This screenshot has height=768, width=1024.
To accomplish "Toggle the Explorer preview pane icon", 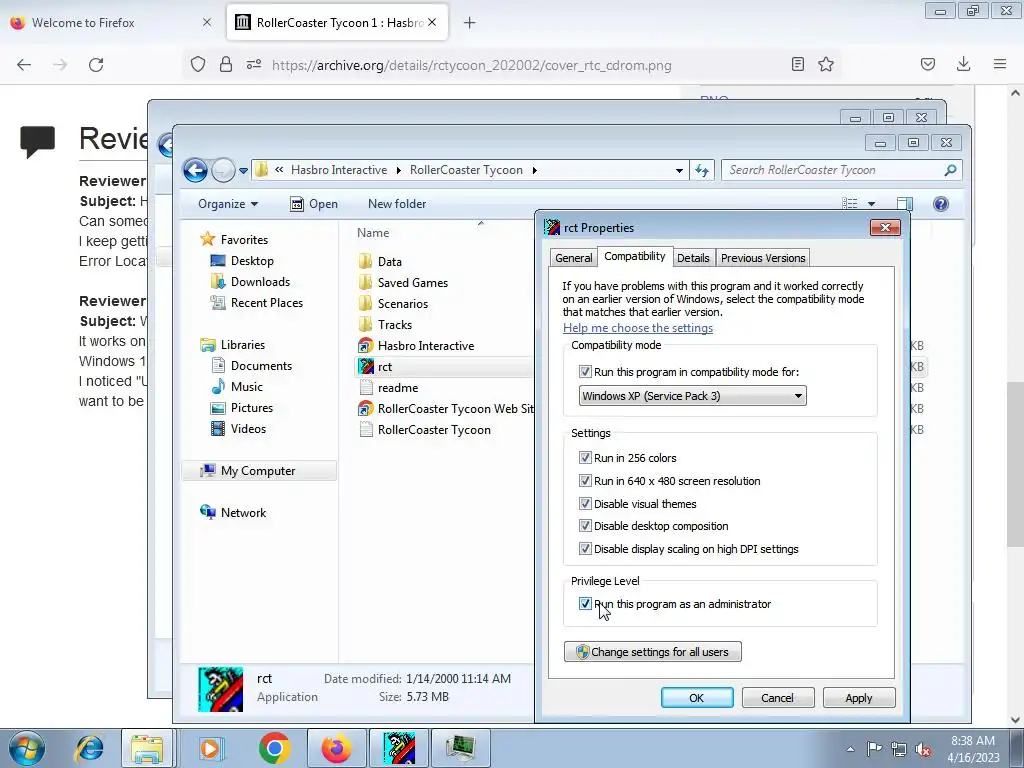I will [904, 204].
